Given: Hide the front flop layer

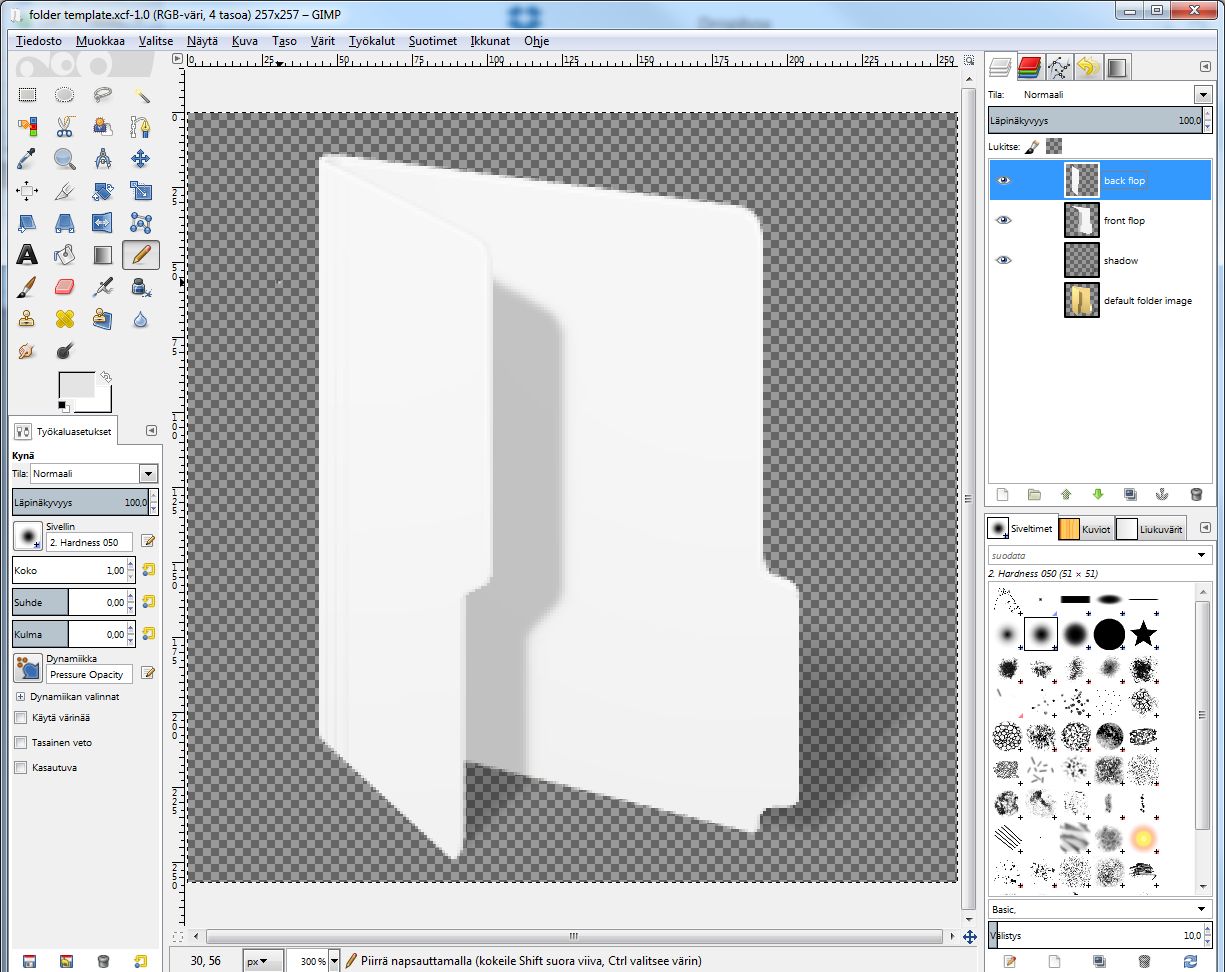Looking at the screenshot, I should tap(1003, 220).
